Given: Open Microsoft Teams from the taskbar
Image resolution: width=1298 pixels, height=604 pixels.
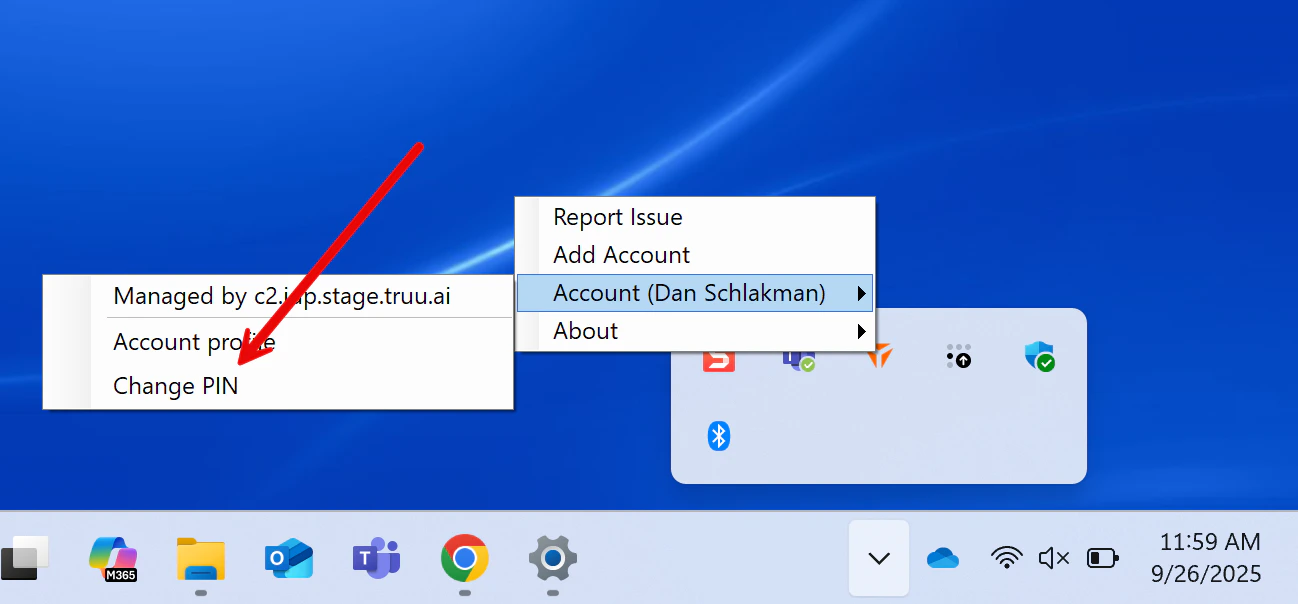Looking at the screenshot, I should (x=377, y=558).
